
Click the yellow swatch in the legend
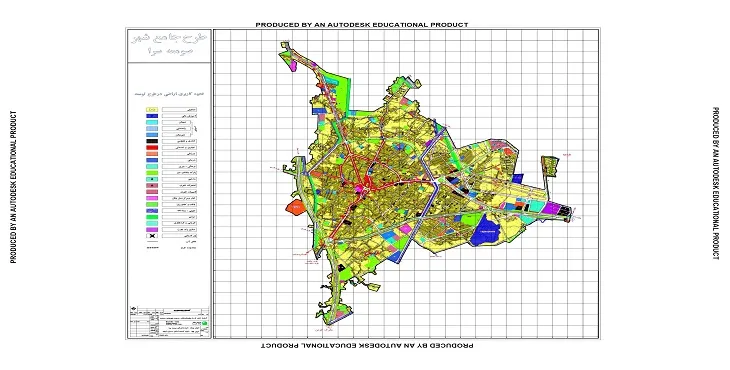click(152, 109)
